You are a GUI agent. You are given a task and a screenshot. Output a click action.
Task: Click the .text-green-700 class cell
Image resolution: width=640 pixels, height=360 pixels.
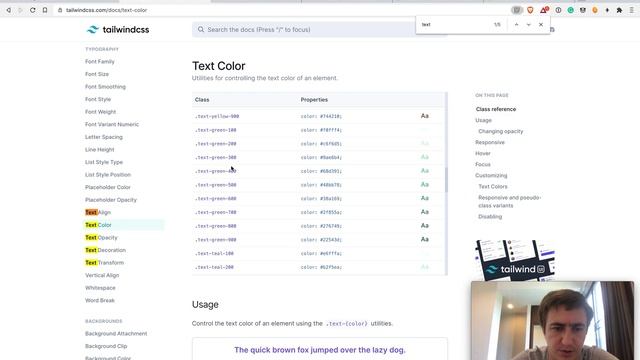click(216, 212)
